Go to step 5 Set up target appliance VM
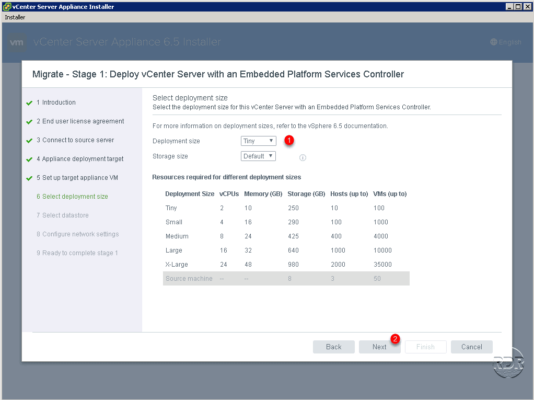534x400 pixels. 77,178
